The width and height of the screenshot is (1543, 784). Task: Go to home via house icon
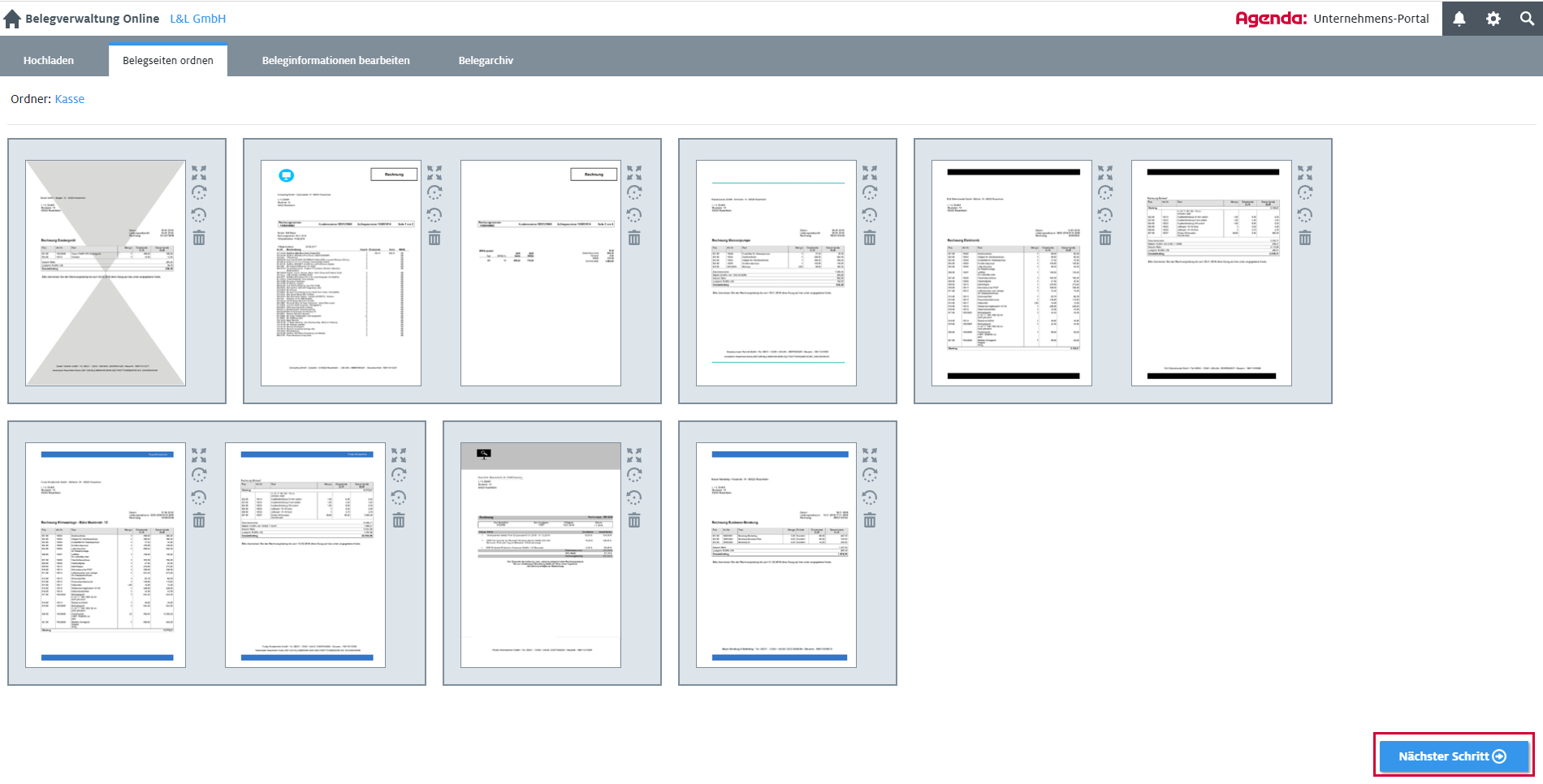pyautogui.click(x=12, y=19)
